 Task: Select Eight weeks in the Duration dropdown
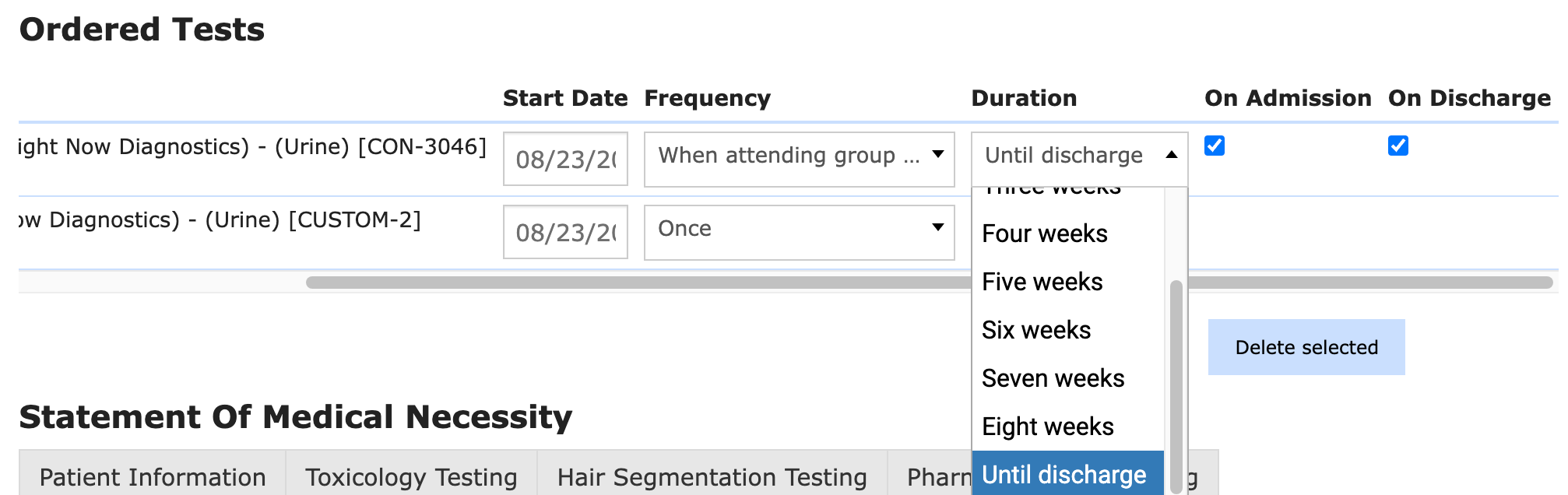pyautogui.click(x=1047, y=427)
